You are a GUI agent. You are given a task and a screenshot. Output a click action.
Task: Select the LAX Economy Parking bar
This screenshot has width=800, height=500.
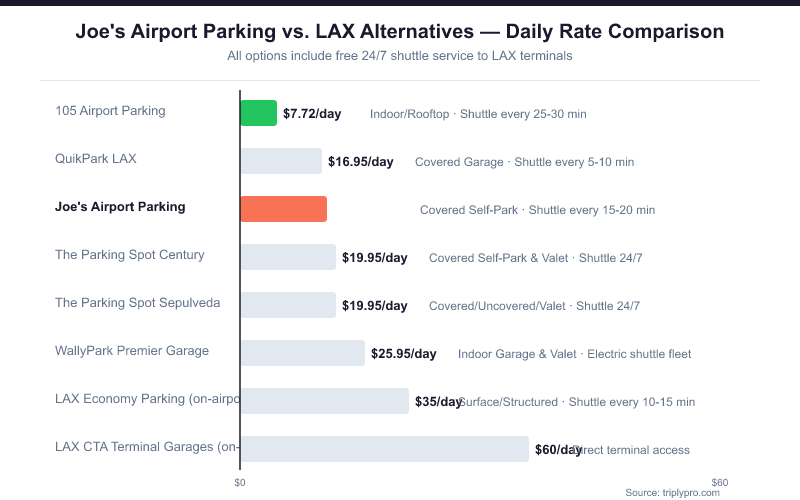[x=324, y=401]
